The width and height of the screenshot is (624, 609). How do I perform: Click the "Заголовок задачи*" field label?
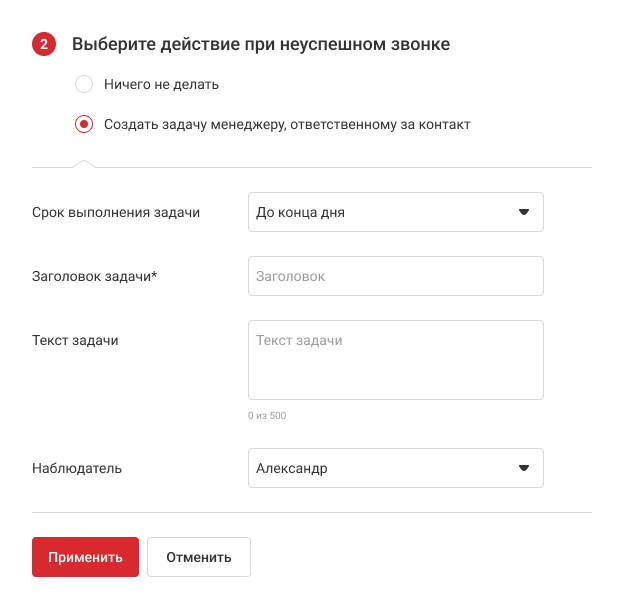click(x=95, y=277)
